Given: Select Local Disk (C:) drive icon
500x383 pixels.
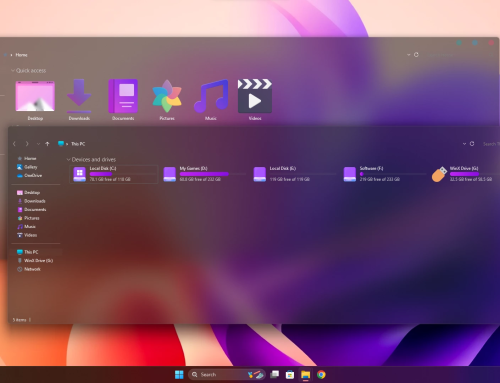Looking at the screenshot, I should coord(79,174).
